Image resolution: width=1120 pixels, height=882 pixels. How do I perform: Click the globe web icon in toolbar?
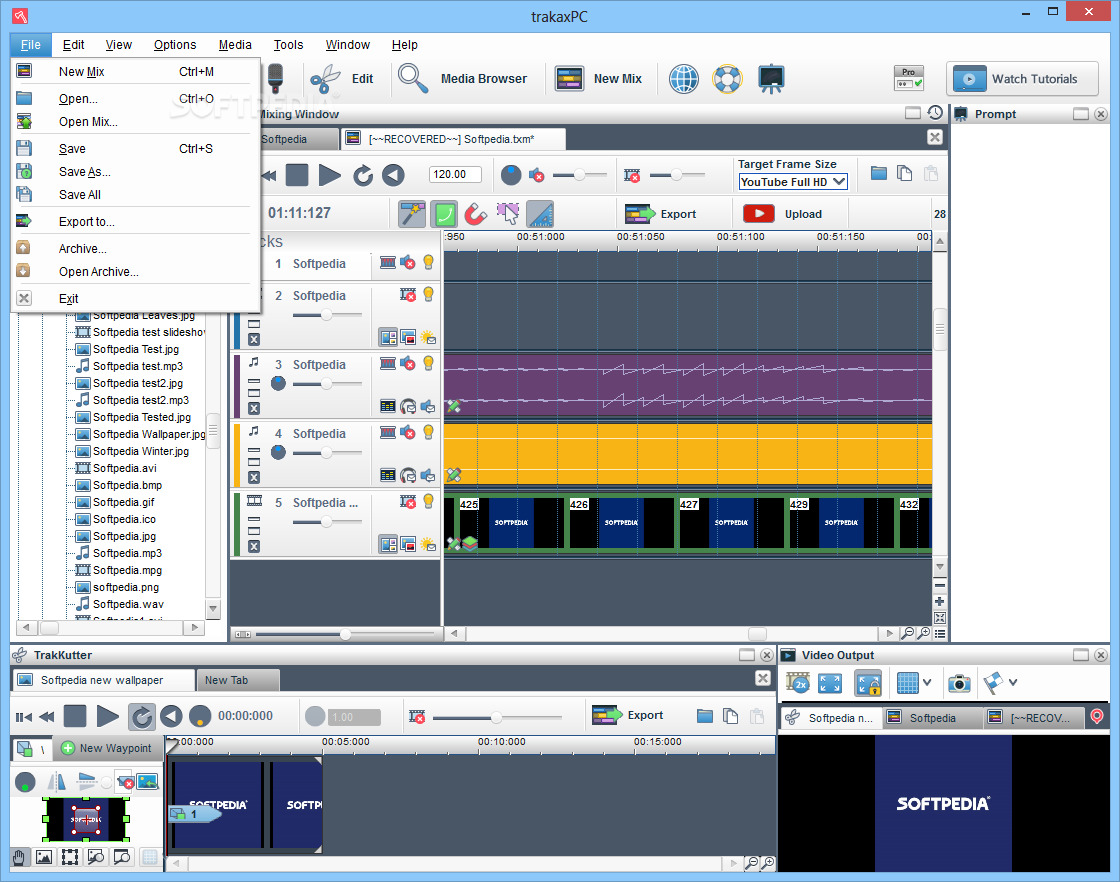(x=684, y=79)
